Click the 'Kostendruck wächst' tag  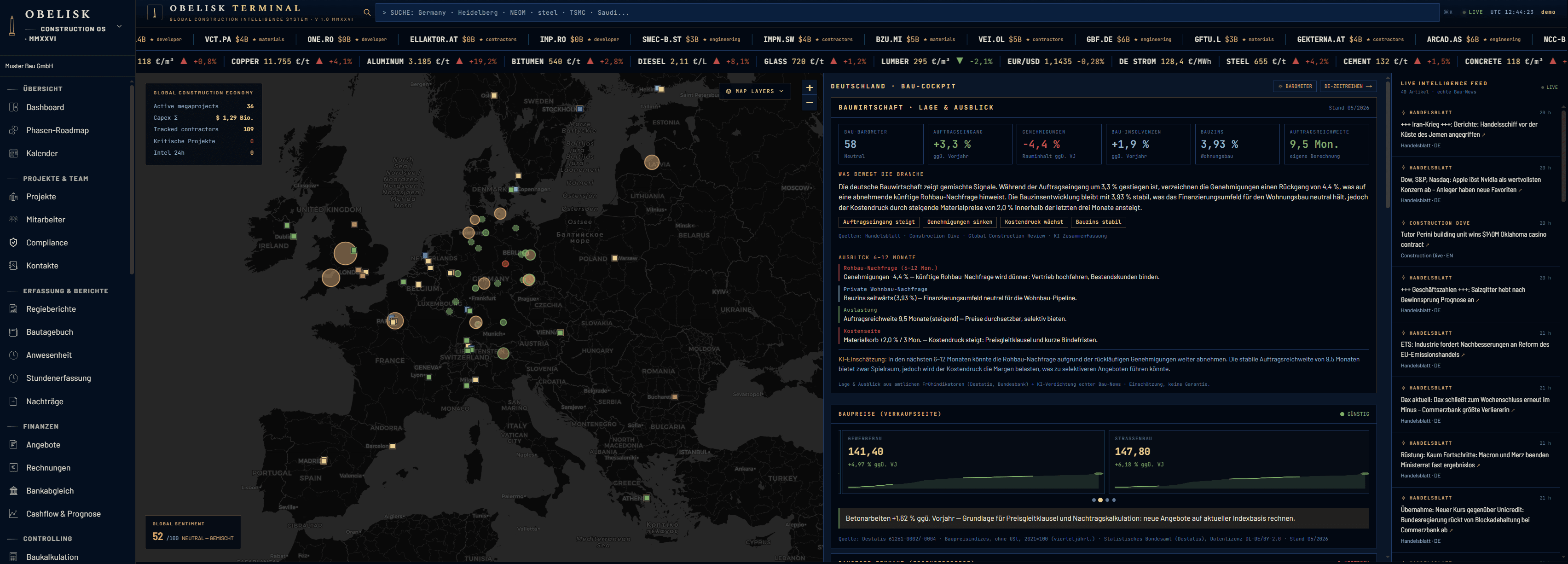1034,222
